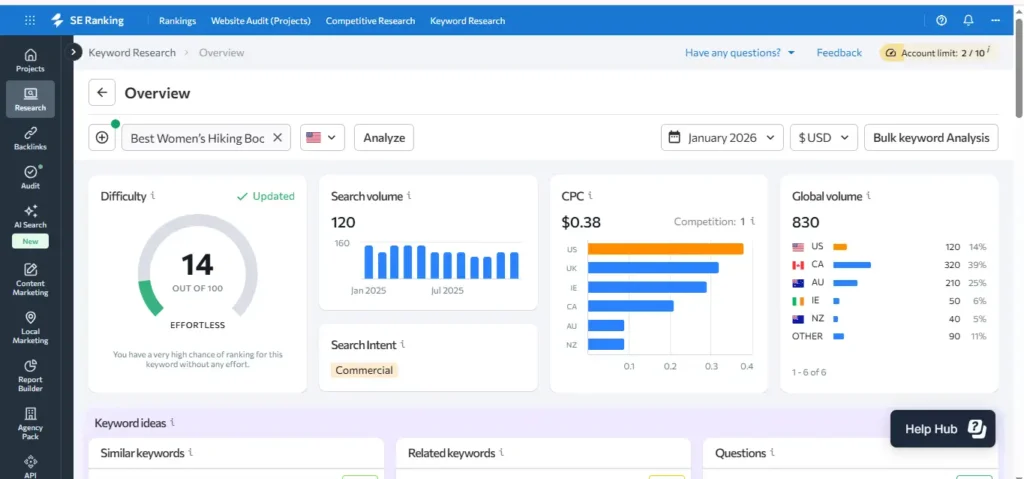Screen dimensions: 1024x479
Task: Open Research in the sidebar
Action: 30,99
